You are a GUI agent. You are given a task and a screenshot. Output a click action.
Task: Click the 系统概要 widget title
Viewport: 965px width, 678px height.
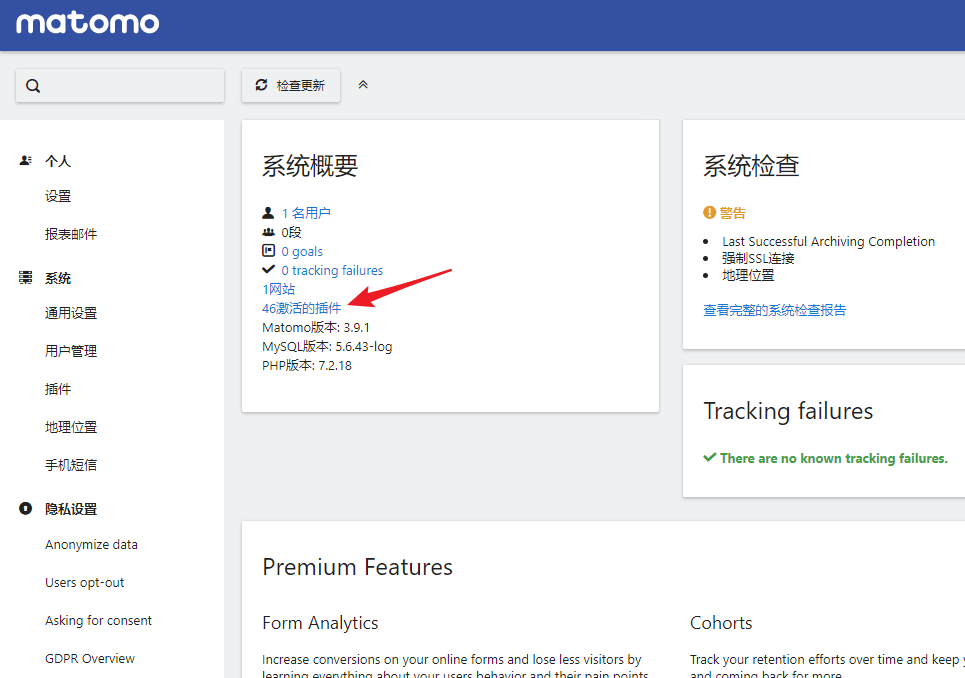click(x=310, y=166)
